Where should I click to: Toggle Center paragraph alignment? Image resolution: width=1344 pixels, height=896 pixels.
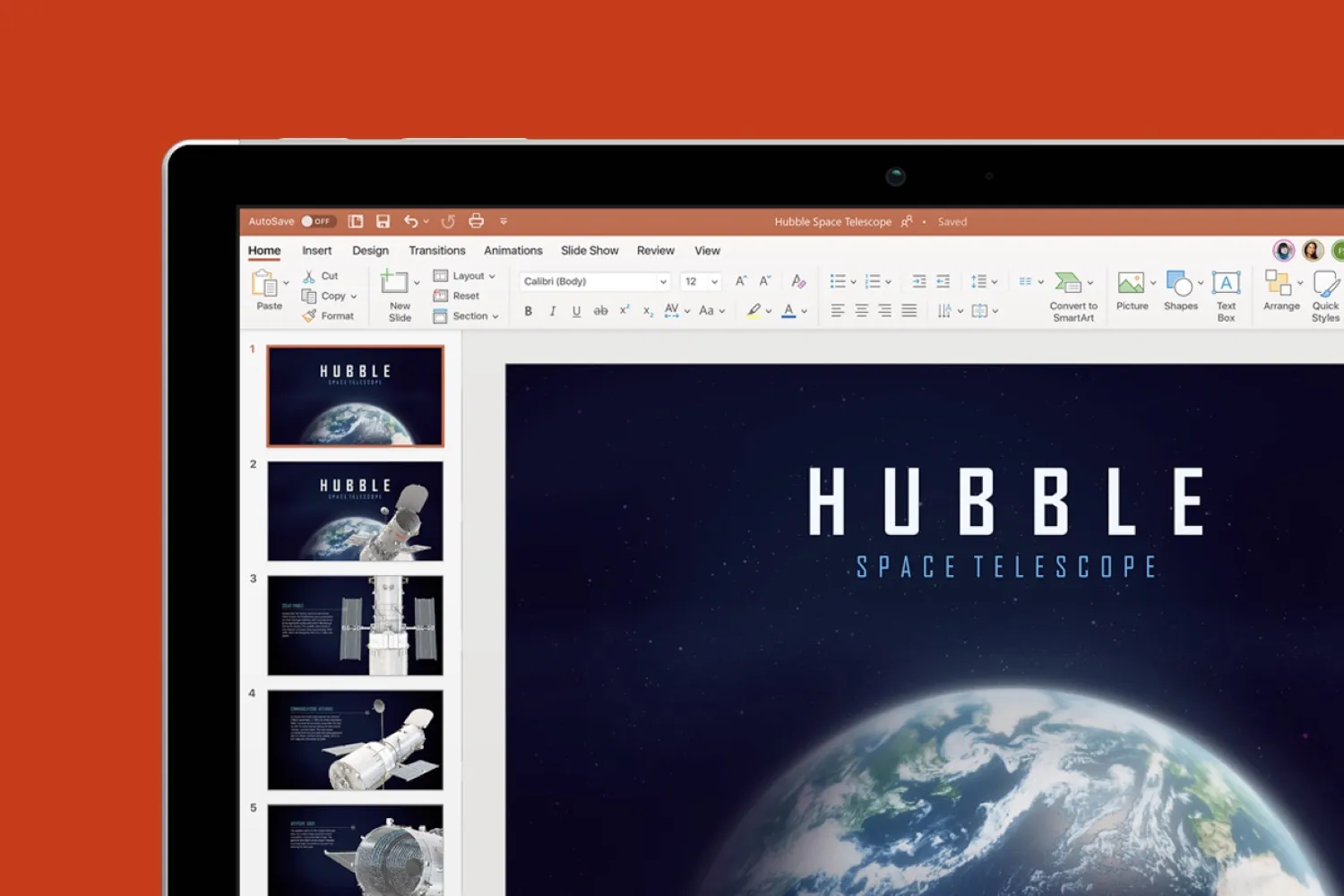861,311
